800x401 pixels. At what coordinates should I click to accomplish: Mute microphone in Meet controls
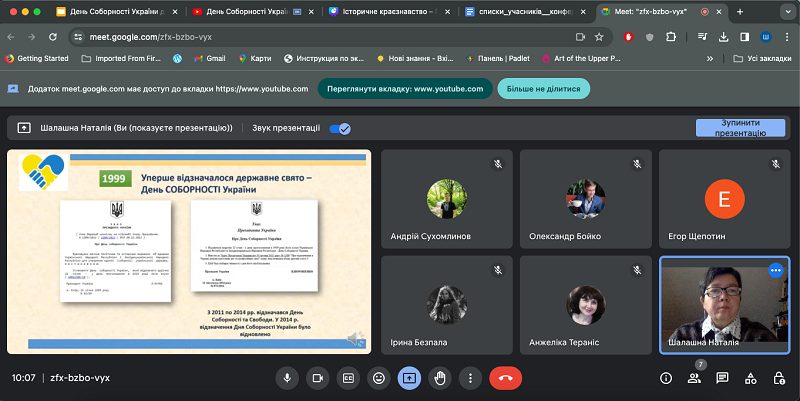pos(287,378)
